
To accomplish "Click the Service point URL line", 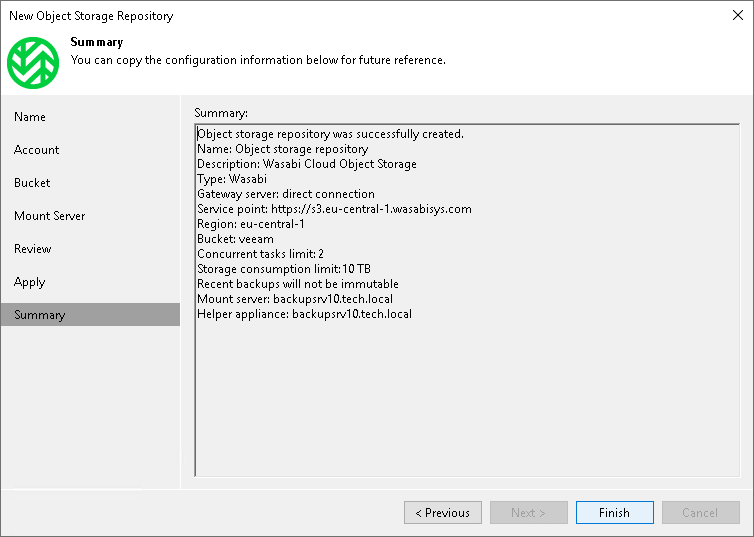I will tap(334, 209).
